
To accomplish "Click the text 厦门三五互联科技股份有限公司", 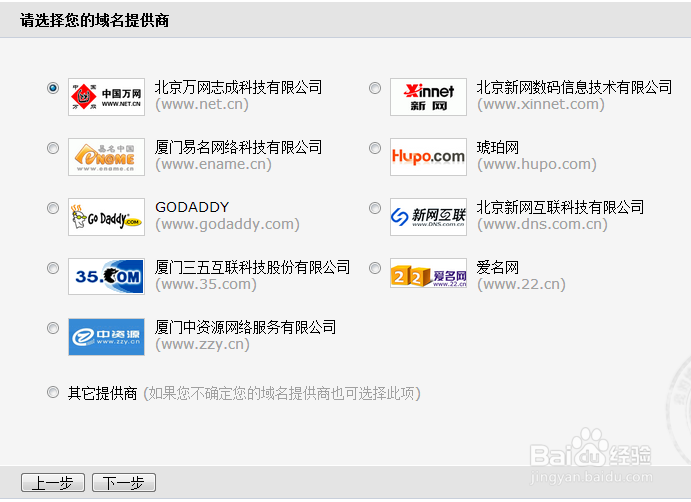I will pos(253,267).
